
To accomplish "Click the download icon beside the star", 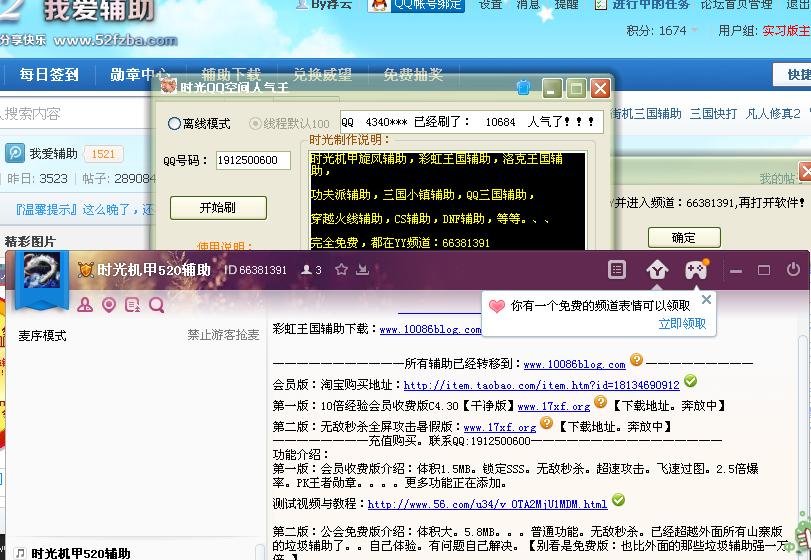I will (363, 269).
